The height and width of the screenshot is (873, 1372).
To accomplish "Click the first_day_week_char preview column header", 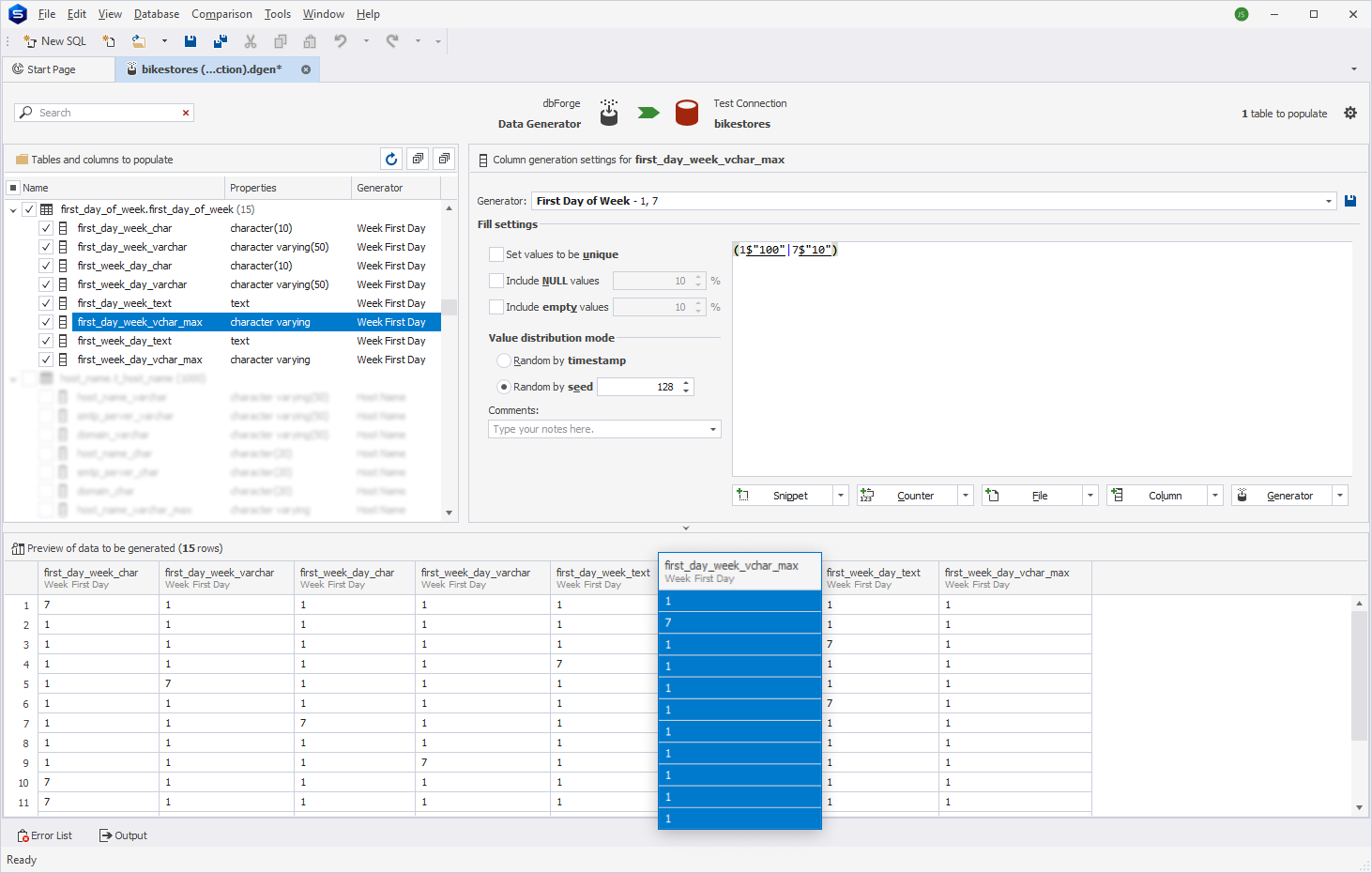I will [99, 577].
